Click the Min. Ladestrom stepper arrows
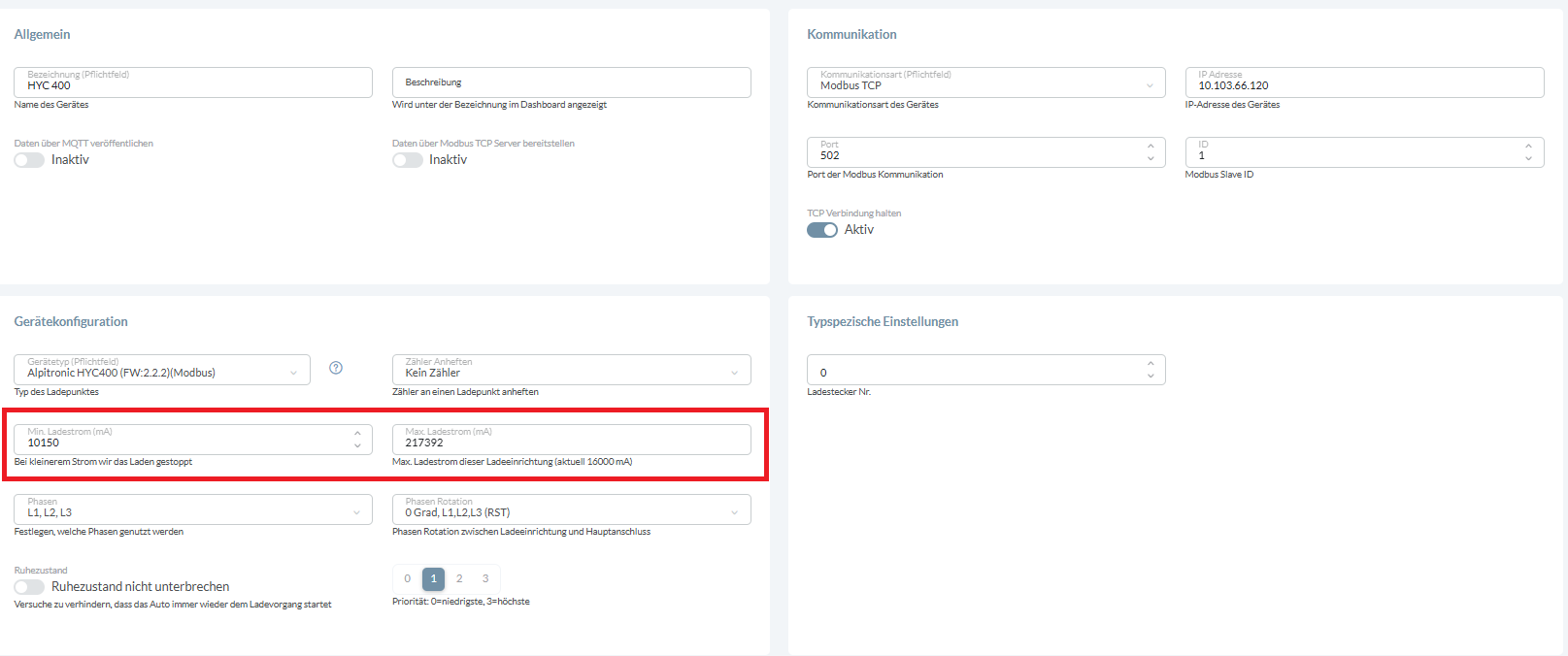This screenshot has width=1568, height=656. click(357, 440)
